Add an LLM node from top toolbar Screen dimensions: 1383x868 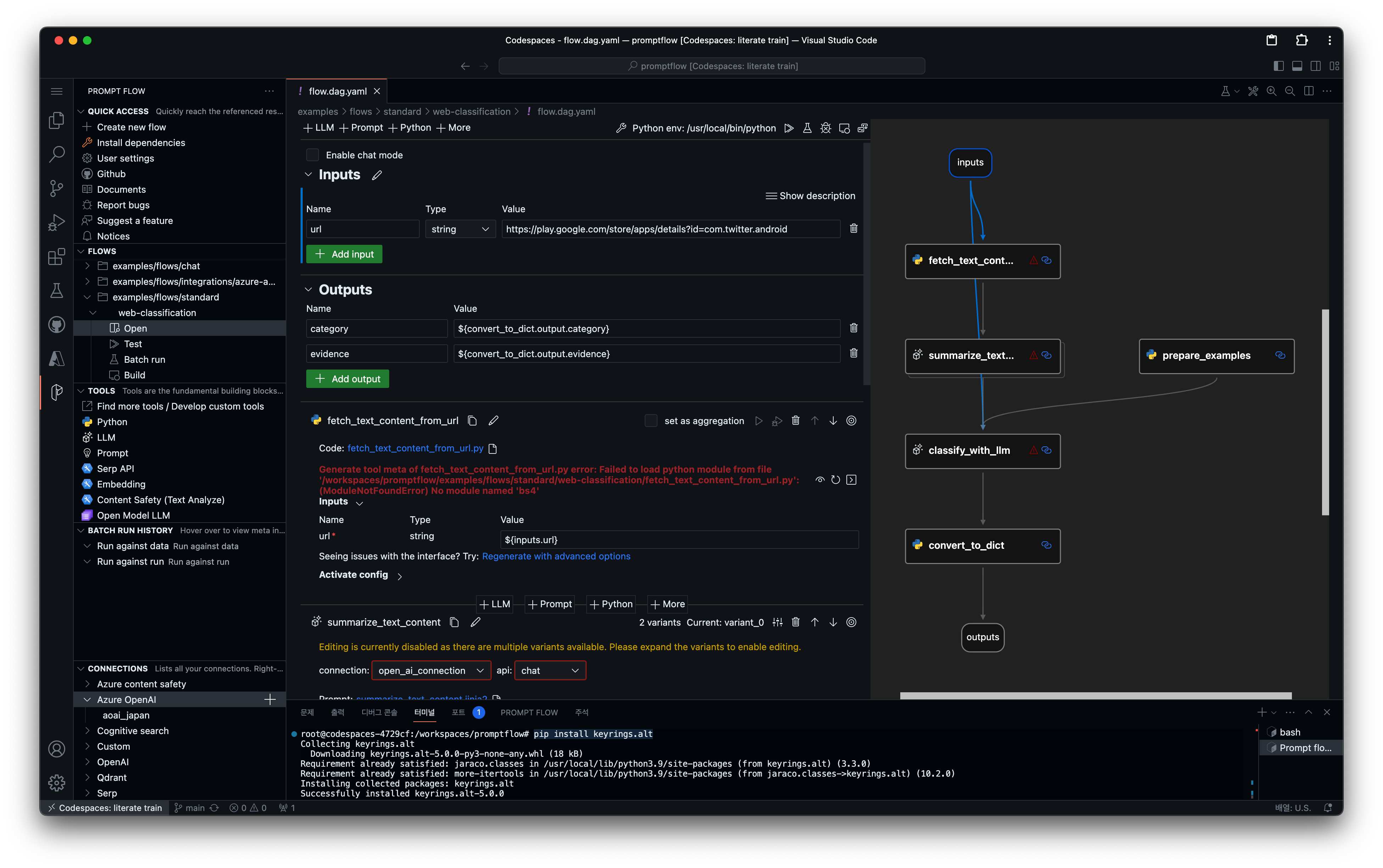pyautogui.click(x=318, y=128)
